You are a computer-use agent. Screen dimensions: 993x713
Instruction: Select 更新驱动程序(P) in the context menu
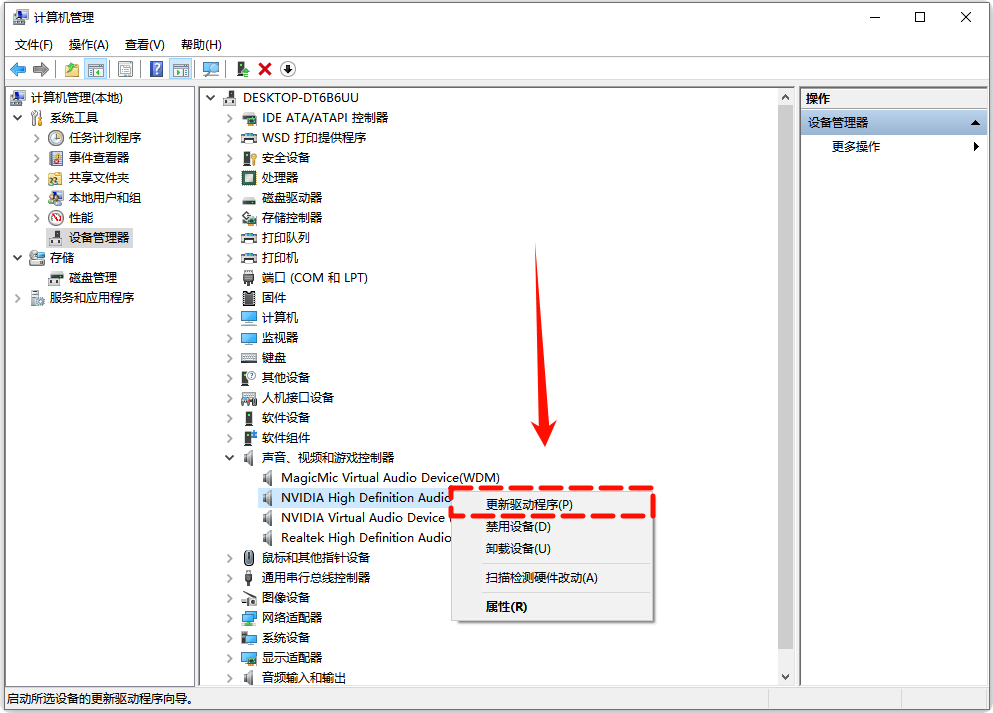tap(529, 505)
